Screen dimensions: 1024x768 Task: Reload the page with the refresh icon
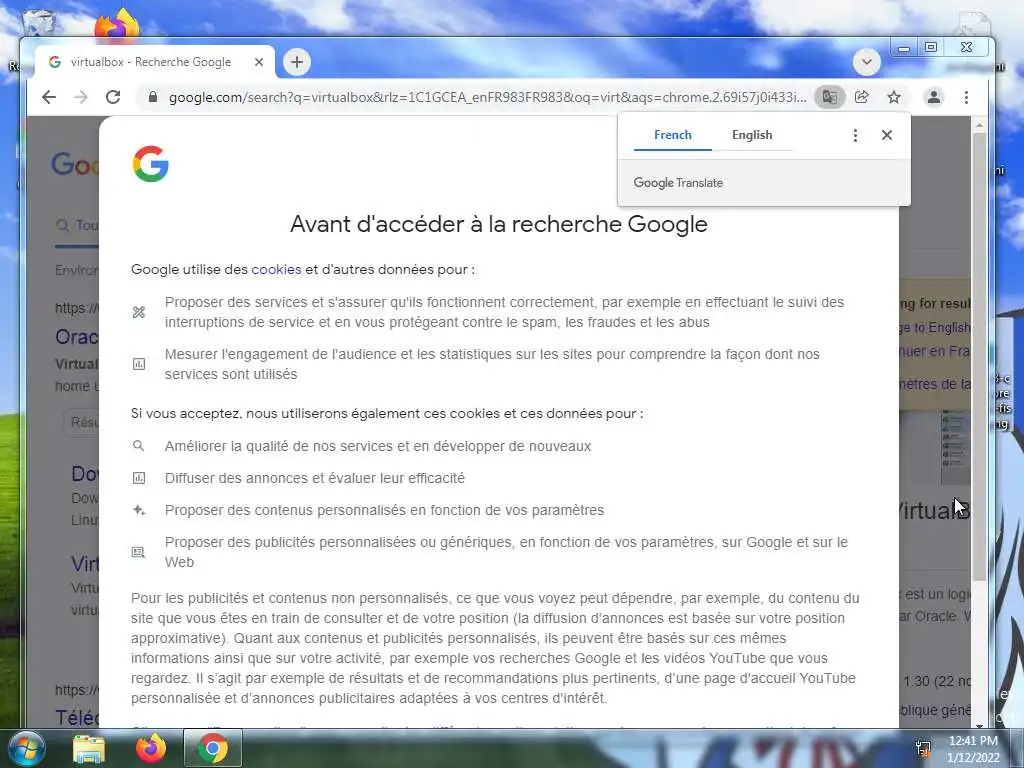click(113, 97)
